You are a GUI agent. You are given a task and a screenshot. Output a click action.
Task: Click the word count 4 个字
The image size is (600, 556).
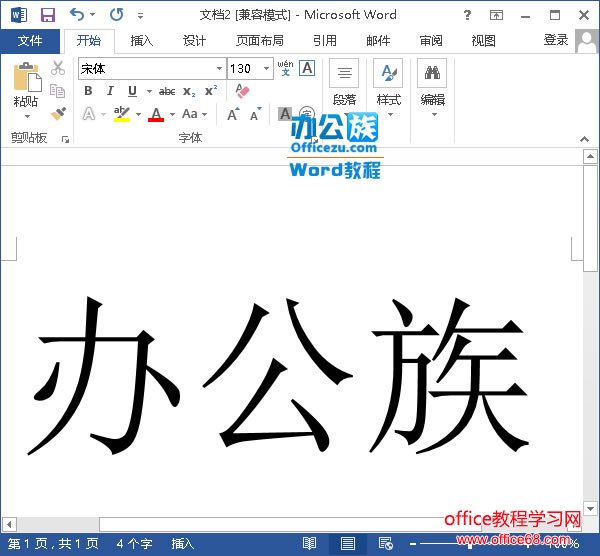(x=134, y=543)
